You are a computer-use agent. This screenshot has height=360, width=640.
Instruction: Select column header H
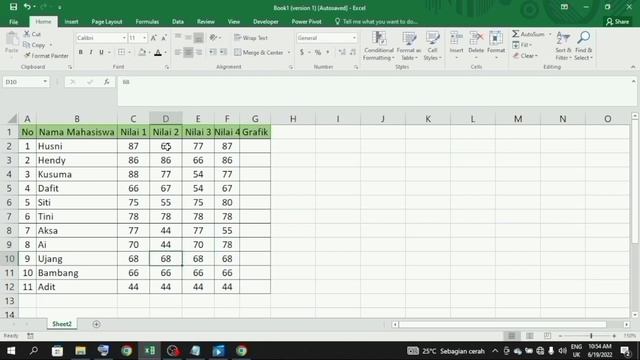click(293, 119)
